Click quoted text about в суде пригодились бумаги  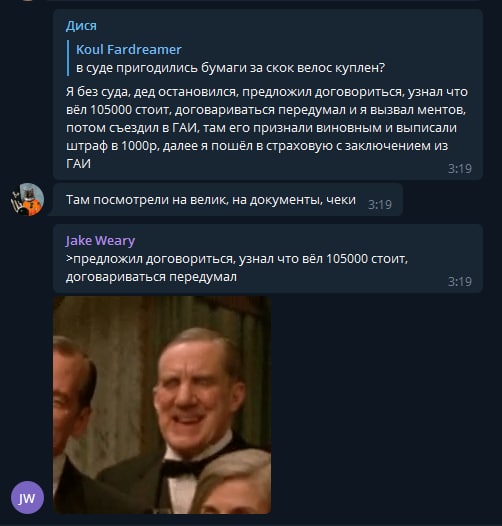(230, 67)
